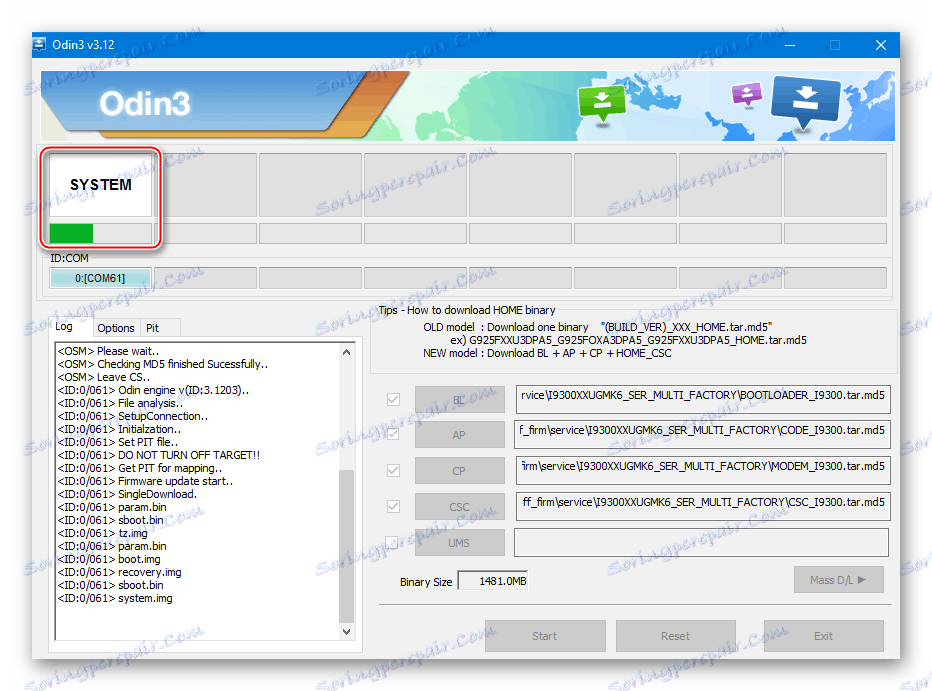Screen dimensions: 932x691
Task: Click the 'boot.img' log line
Action: (x=109, y=559)
